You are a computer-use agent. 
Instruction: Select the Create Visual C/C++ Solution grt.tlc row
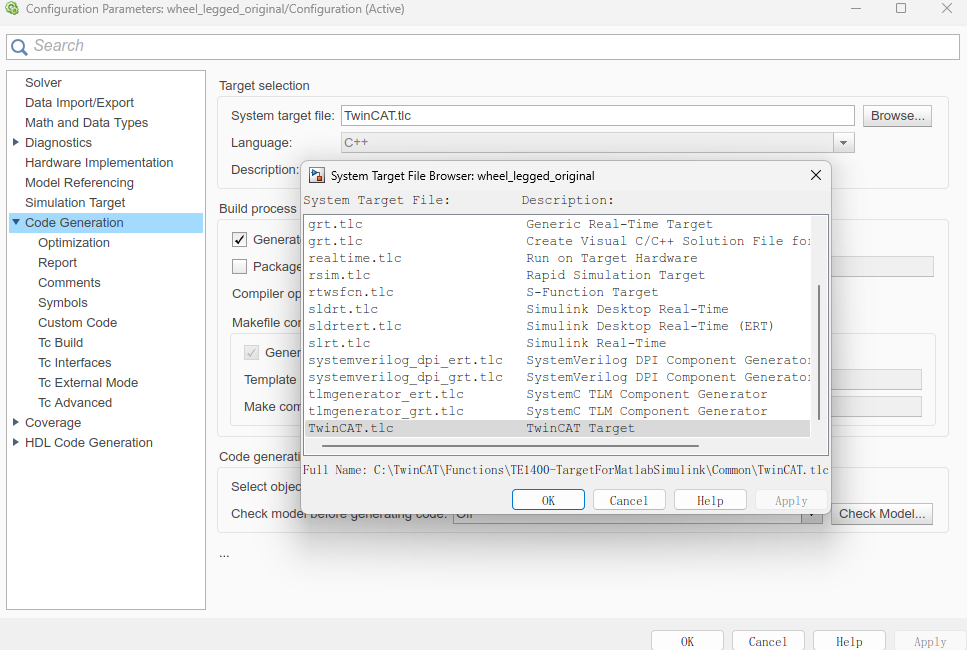coord(558,242)
